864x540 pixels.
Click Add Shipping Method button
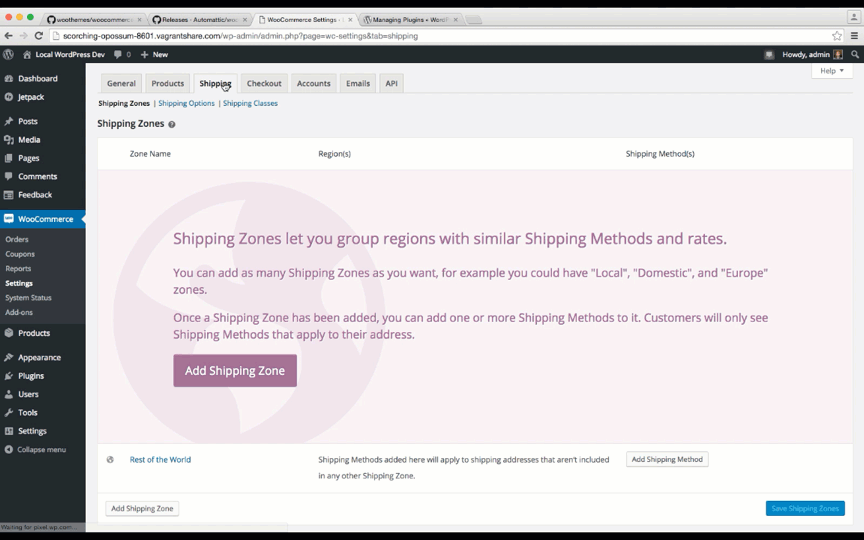(667, 459)
